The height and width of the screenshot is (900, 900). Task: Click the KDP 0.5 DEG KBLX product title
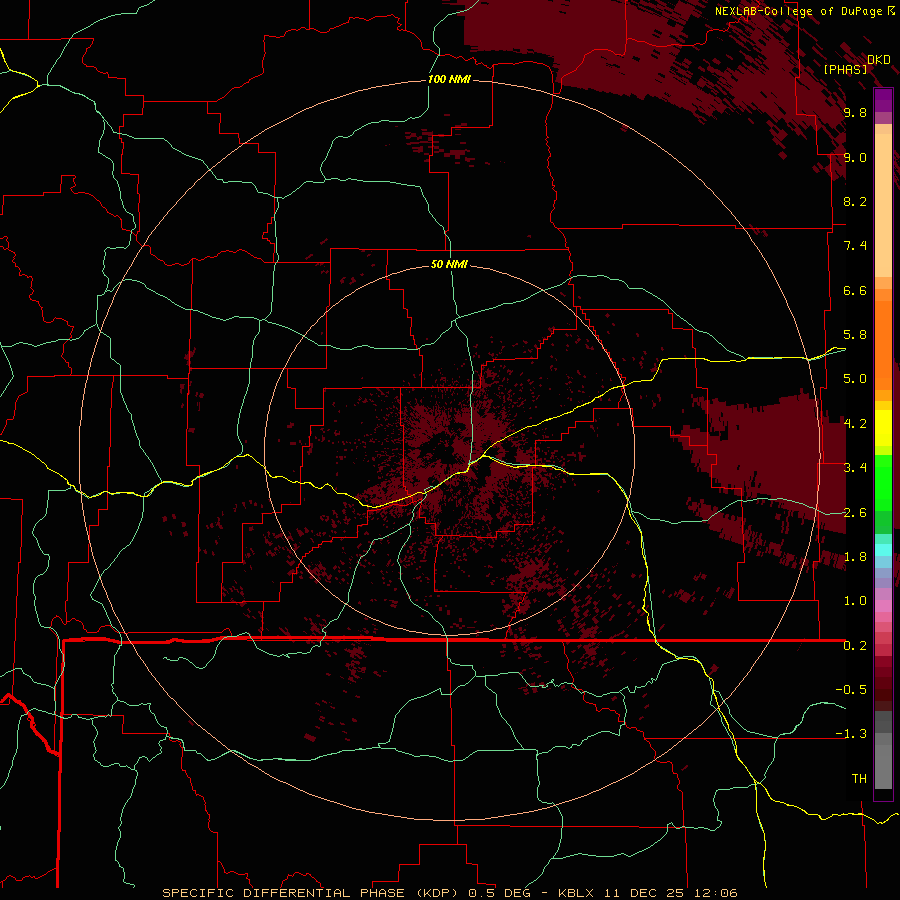pos(449,893)
